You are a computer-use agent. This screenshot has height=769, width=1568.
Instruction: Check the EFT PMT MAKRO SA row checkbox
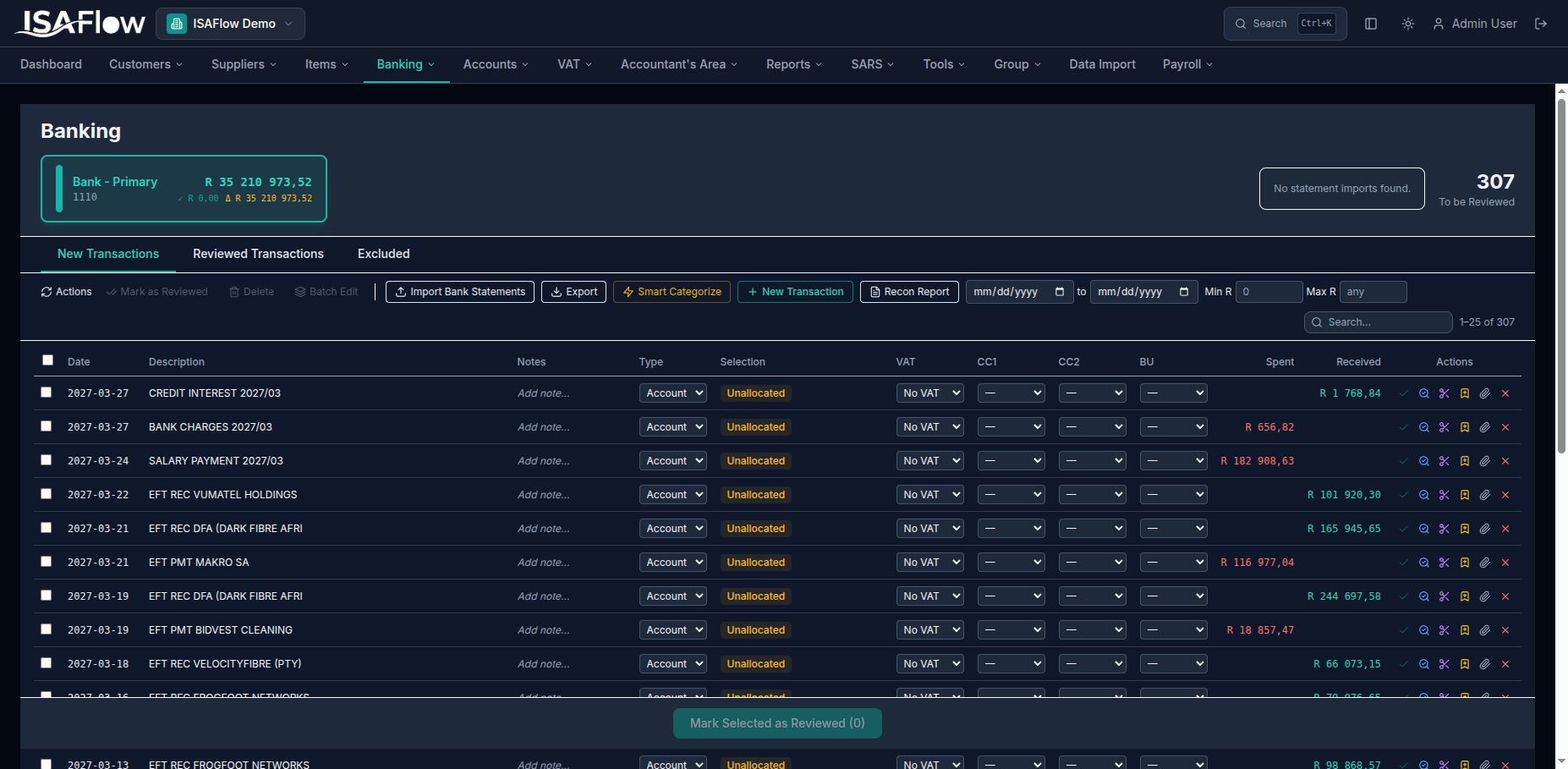[47, 562]
